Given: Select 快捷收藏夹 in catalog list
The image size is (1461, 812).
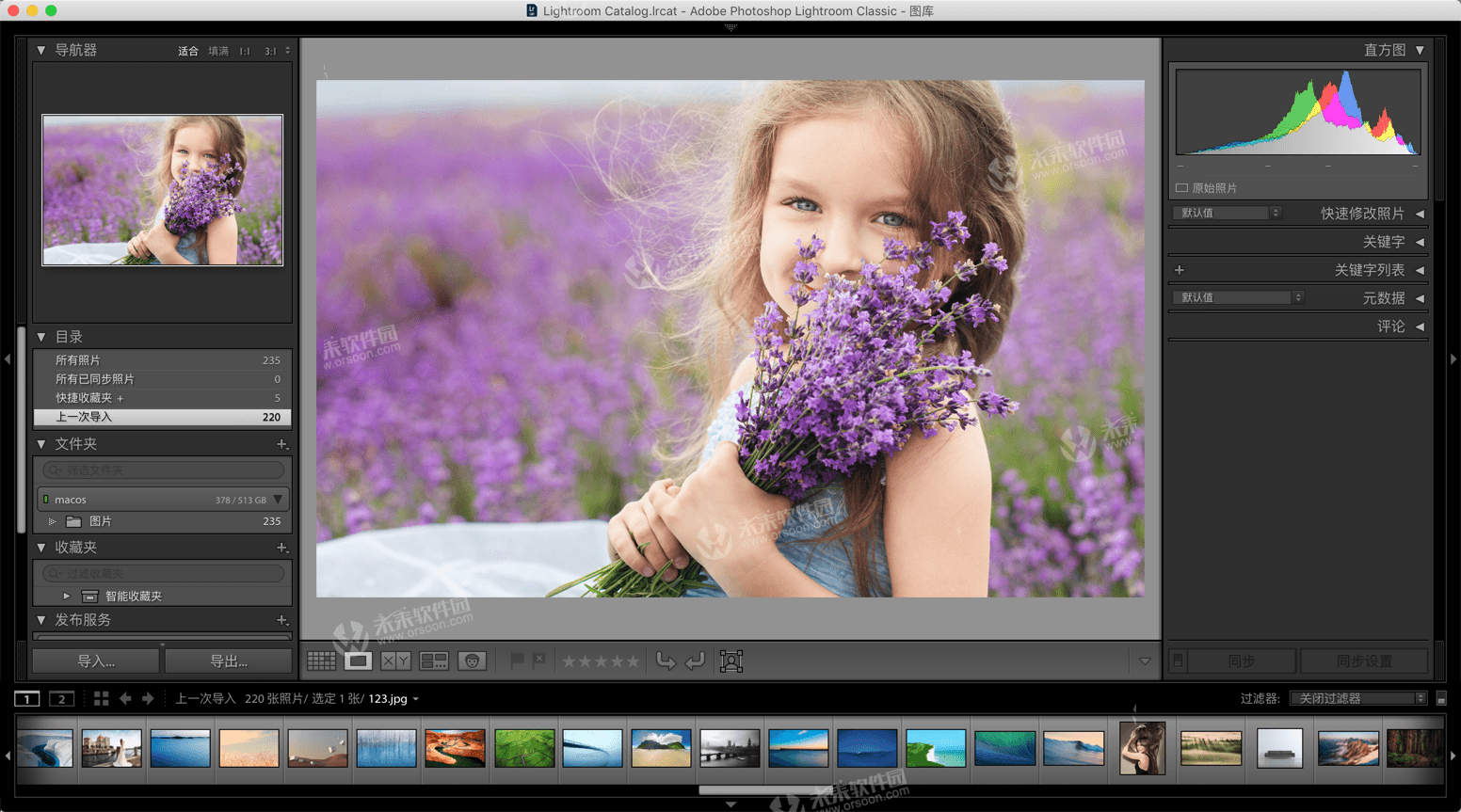Looking at the screenshot, I should (85, 398).
